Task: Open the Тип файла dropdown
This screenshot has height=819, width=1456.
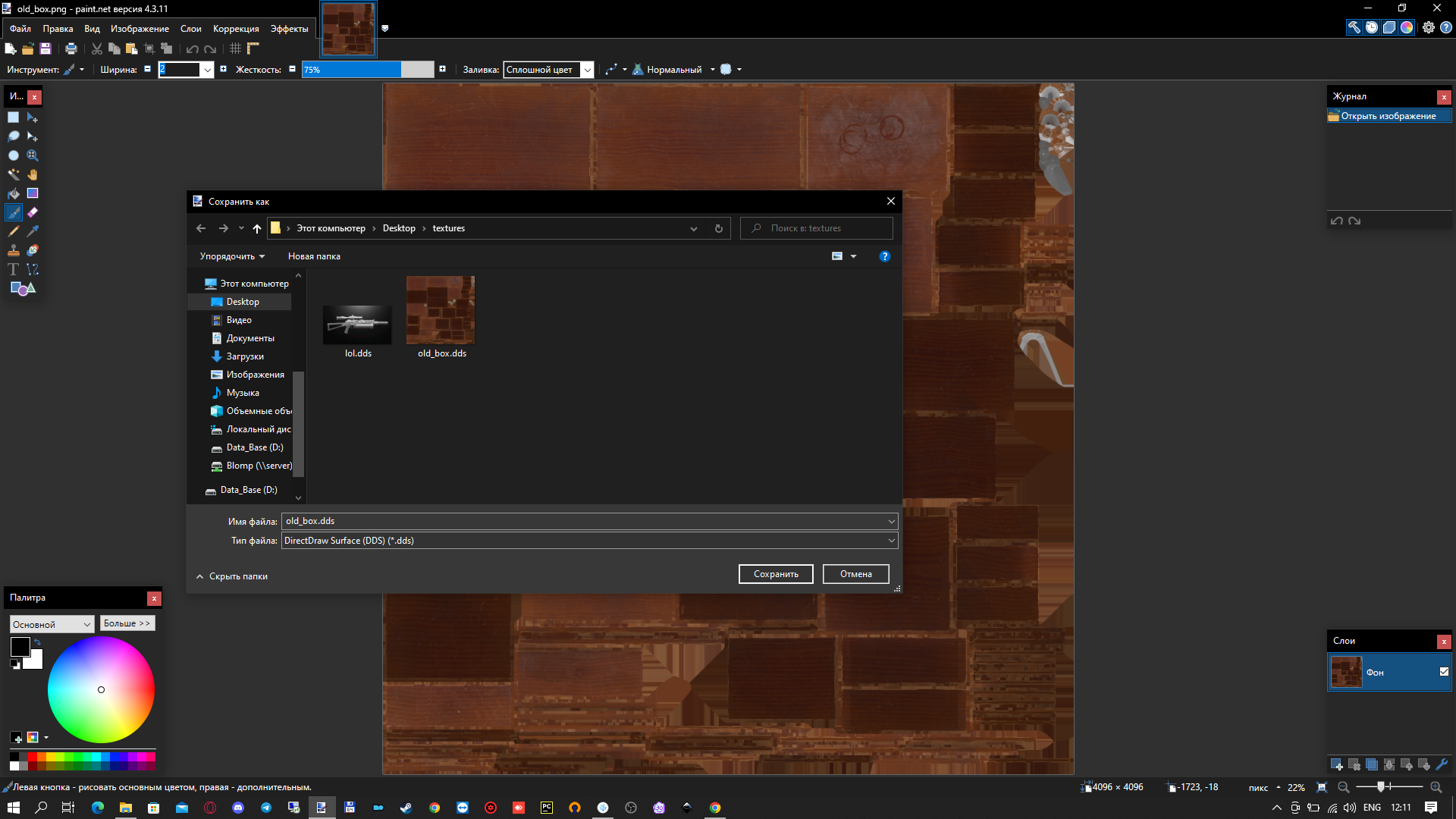Action: click(891, 541)
